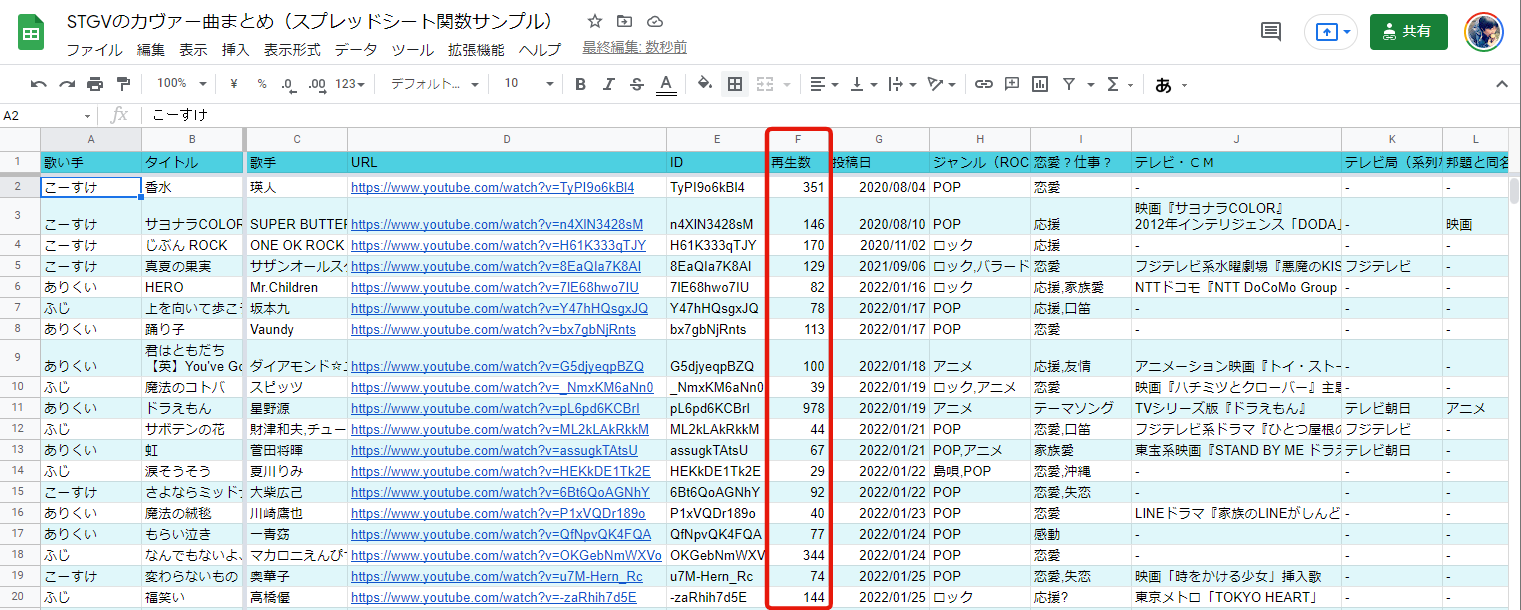The width and height of the screenshot is (1521, 610).
Task: Click the green 共有 share button
Action: [1408, 32]
